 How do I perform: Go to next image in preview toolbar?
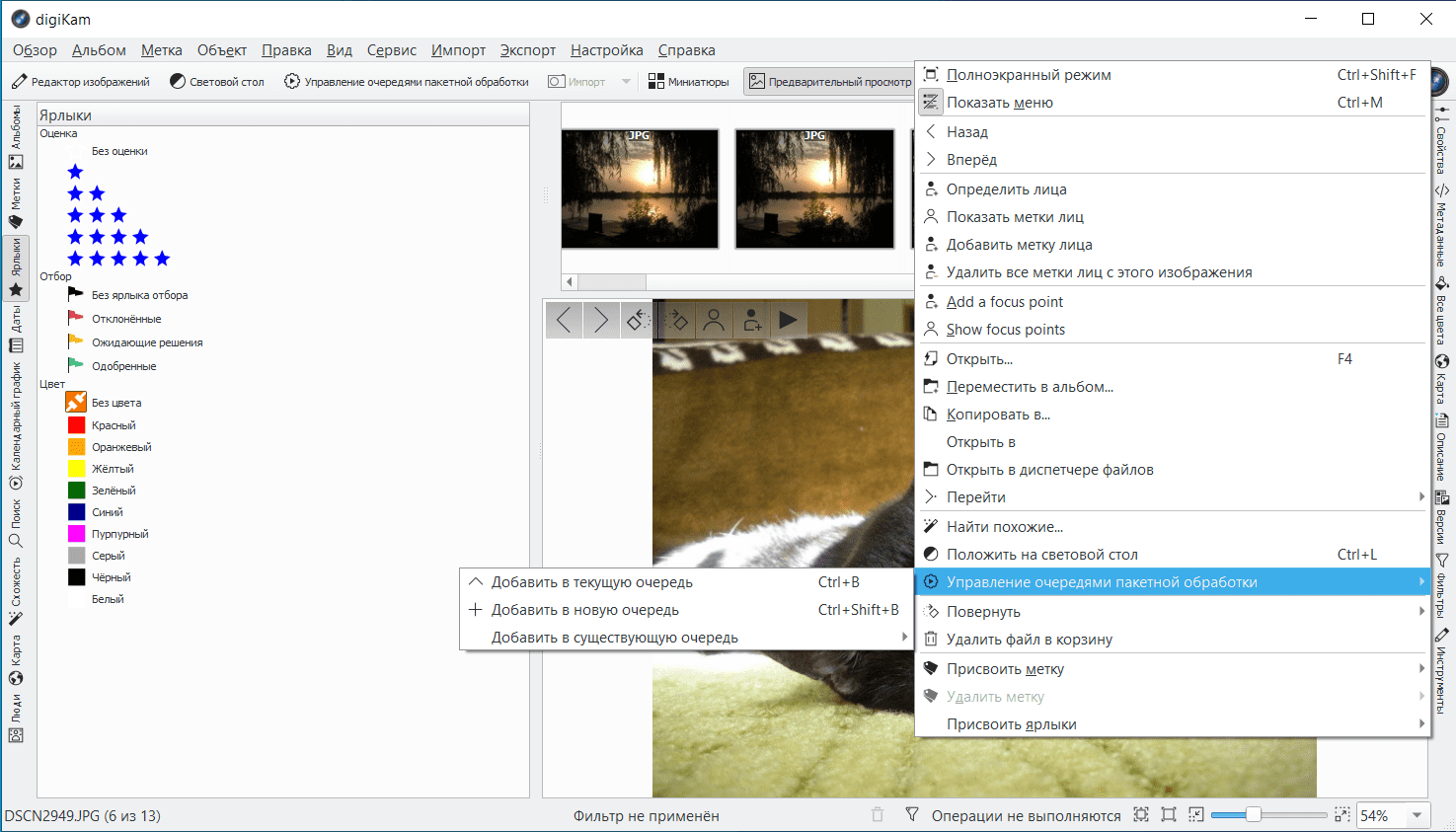tap(600, 320)
